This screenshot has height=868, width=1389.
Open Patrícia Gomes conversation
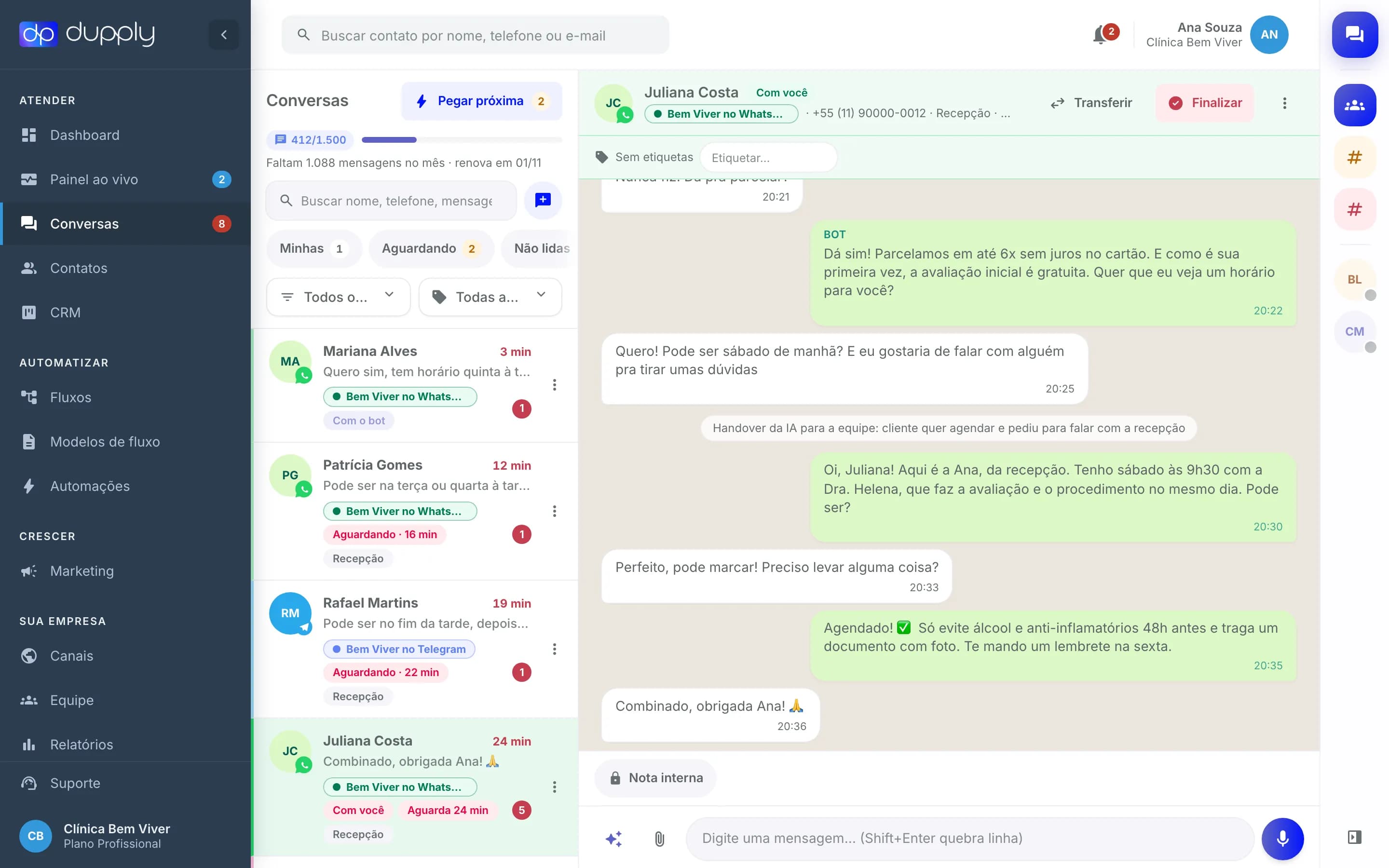point(415,512)
